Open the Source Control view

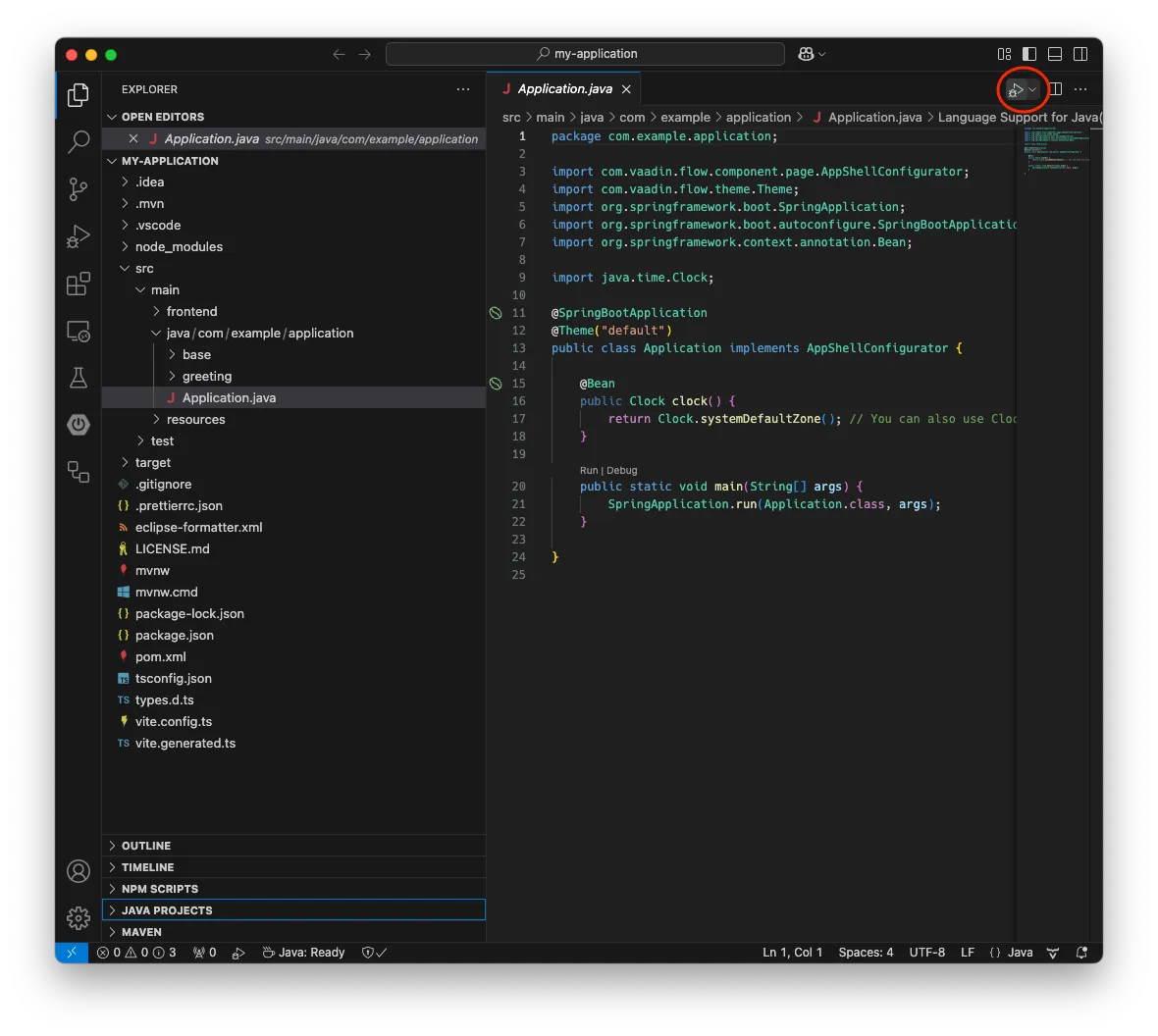[78, 189]
